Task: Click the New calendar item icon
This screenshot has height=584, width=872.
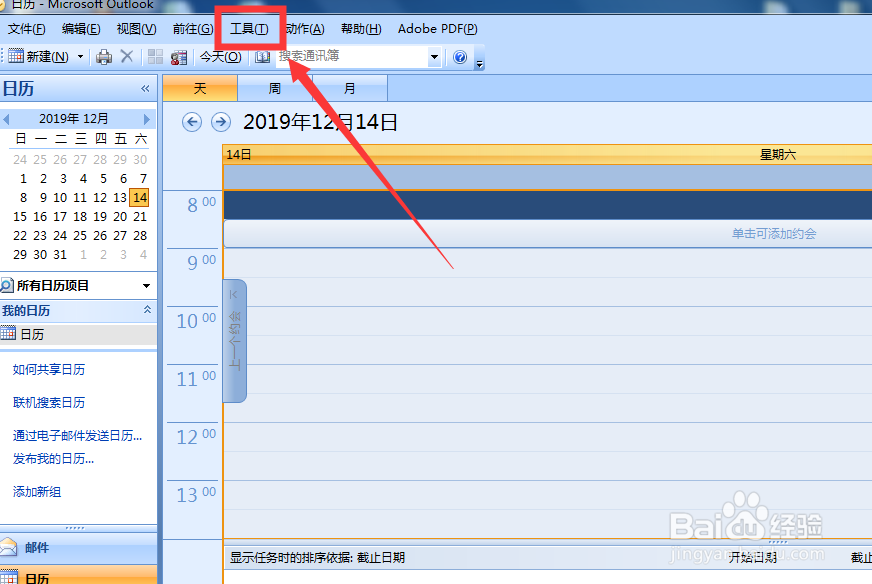Action: coord(16,56)
